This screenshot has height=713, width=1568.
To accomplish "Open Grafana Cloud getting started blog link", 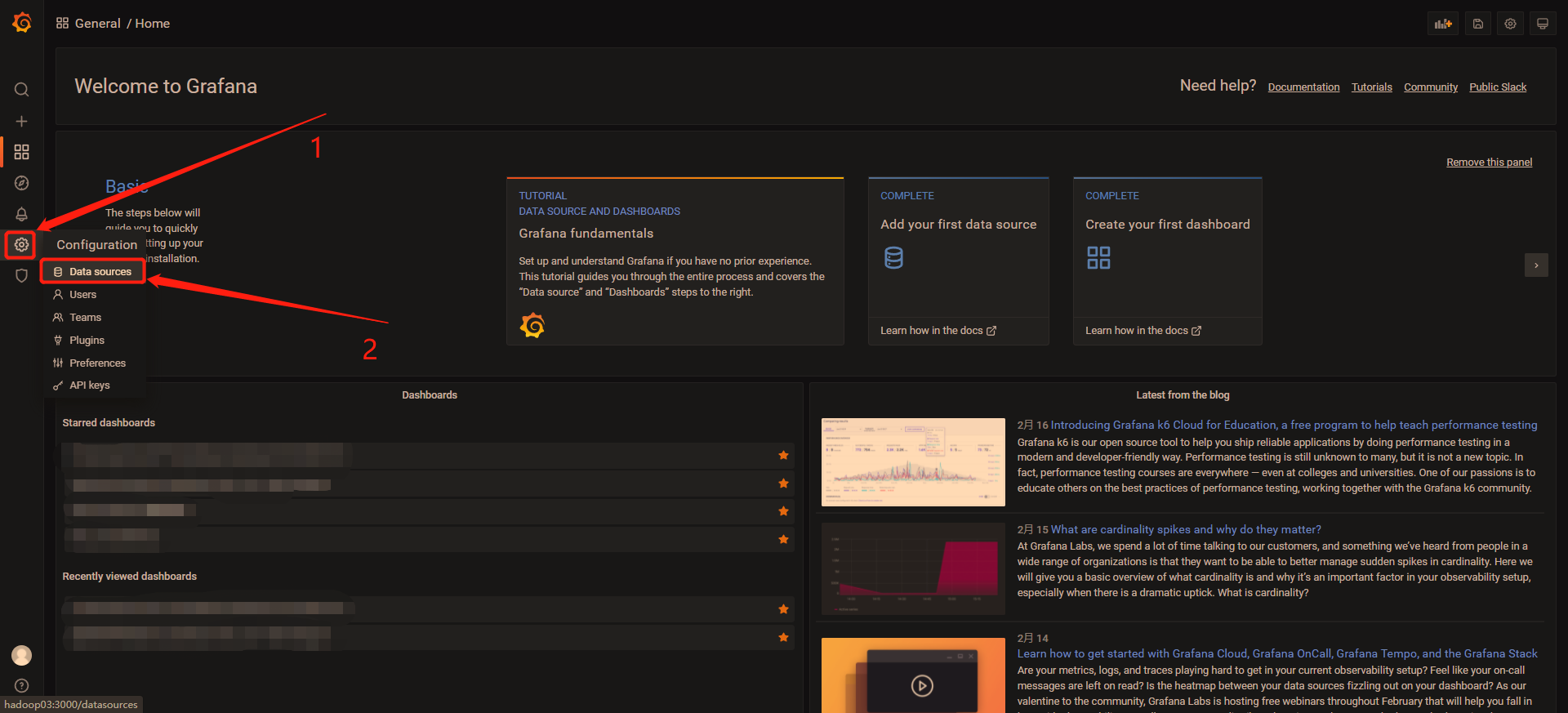I will 1277,654.
